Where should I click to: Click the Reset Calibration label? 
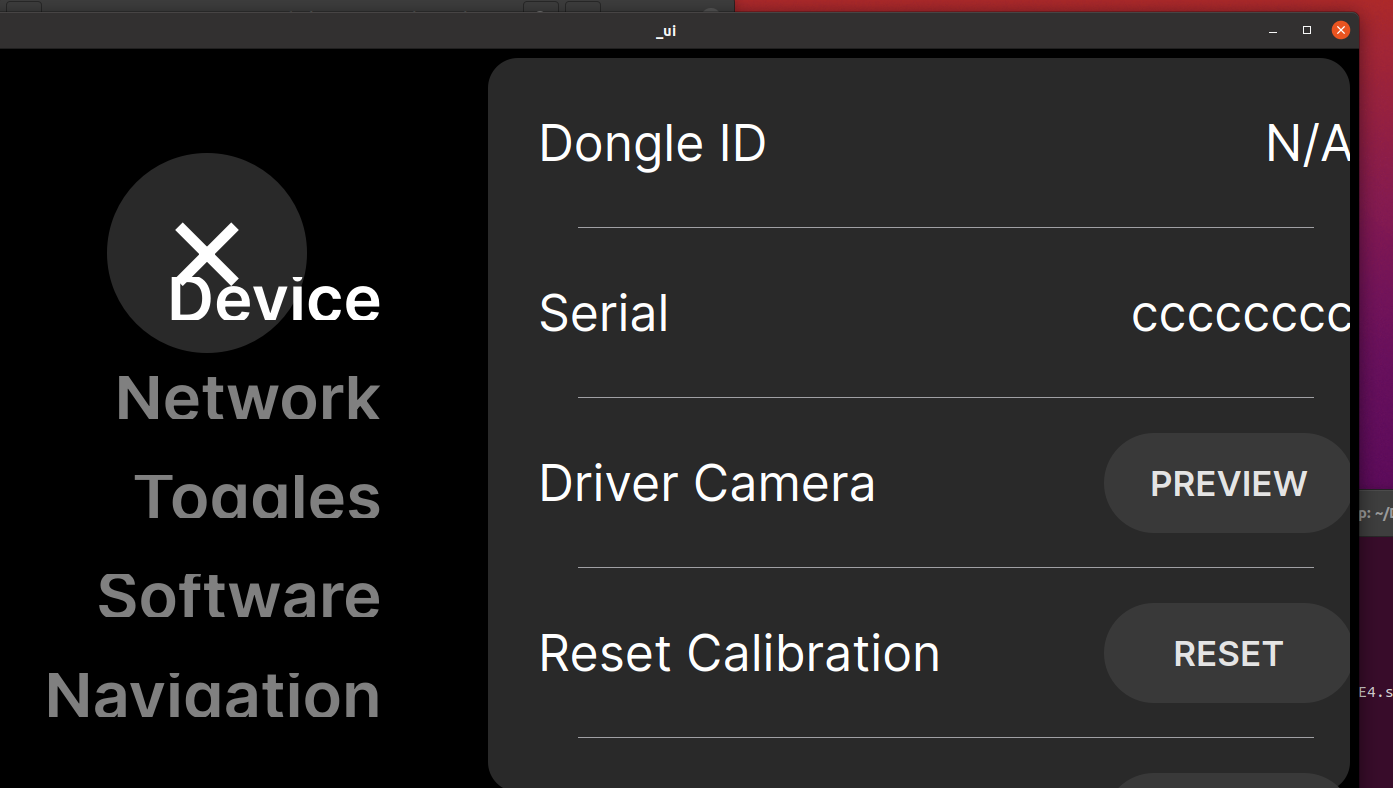[739, 652]
